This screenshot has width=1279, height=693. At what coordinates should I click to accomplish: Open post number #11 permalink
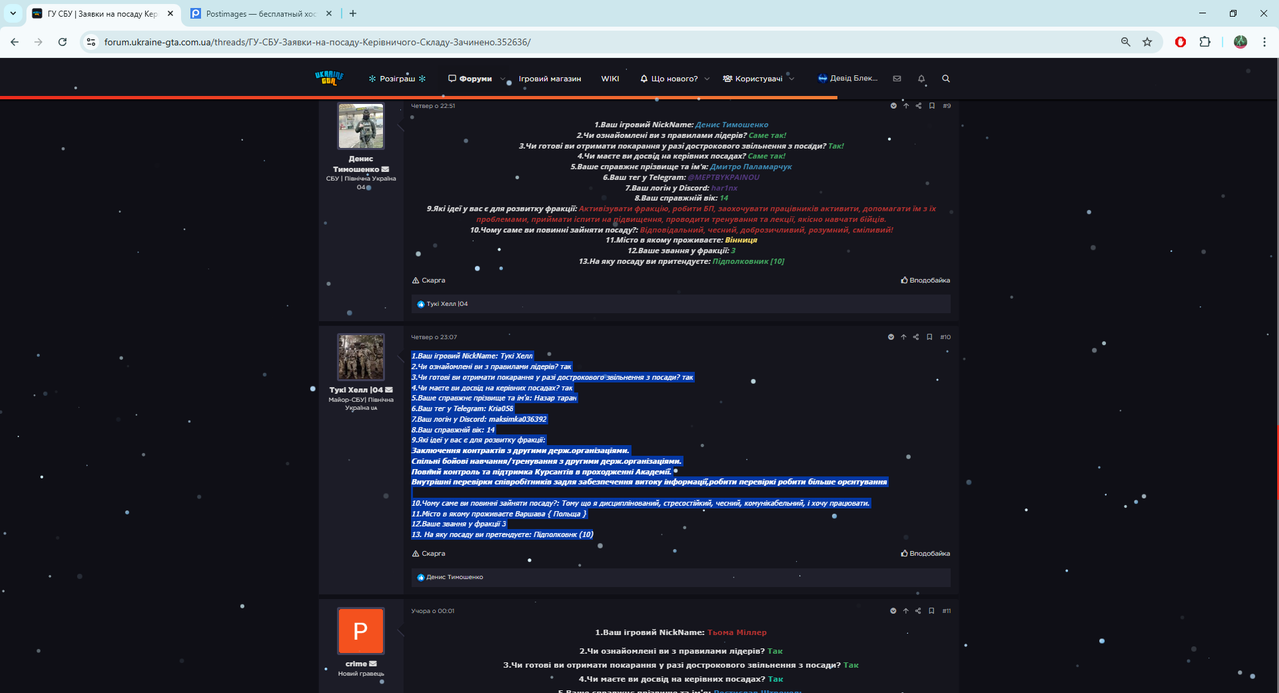(x=946, y=610)
